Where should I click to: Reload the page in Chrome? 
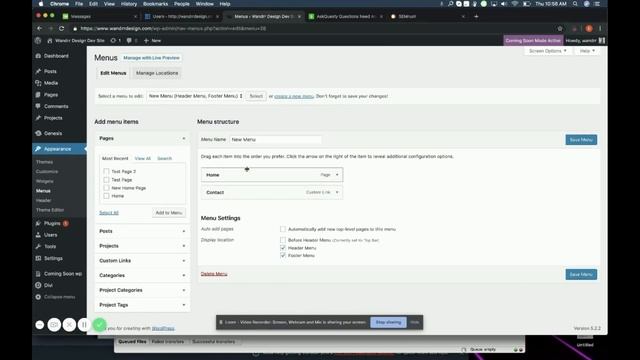61,29
